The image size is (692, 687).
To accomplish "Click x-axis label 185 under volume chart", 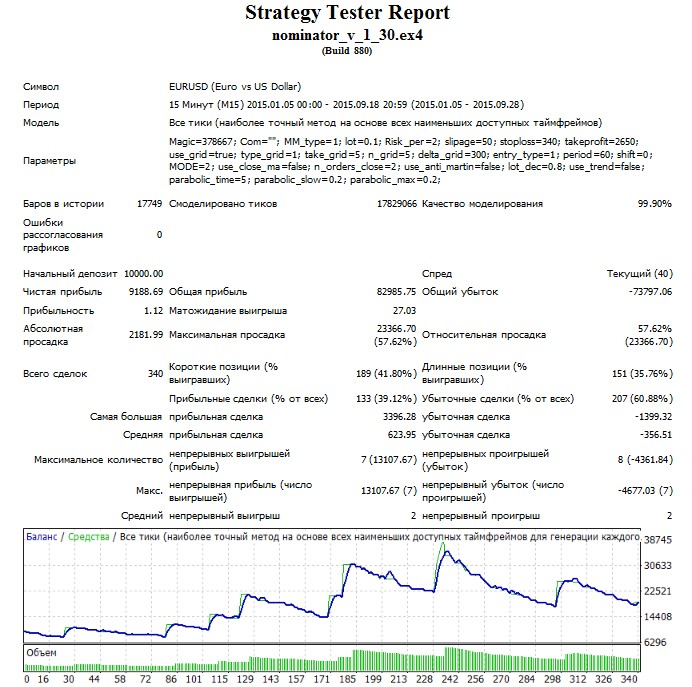I will pos(347,679).
